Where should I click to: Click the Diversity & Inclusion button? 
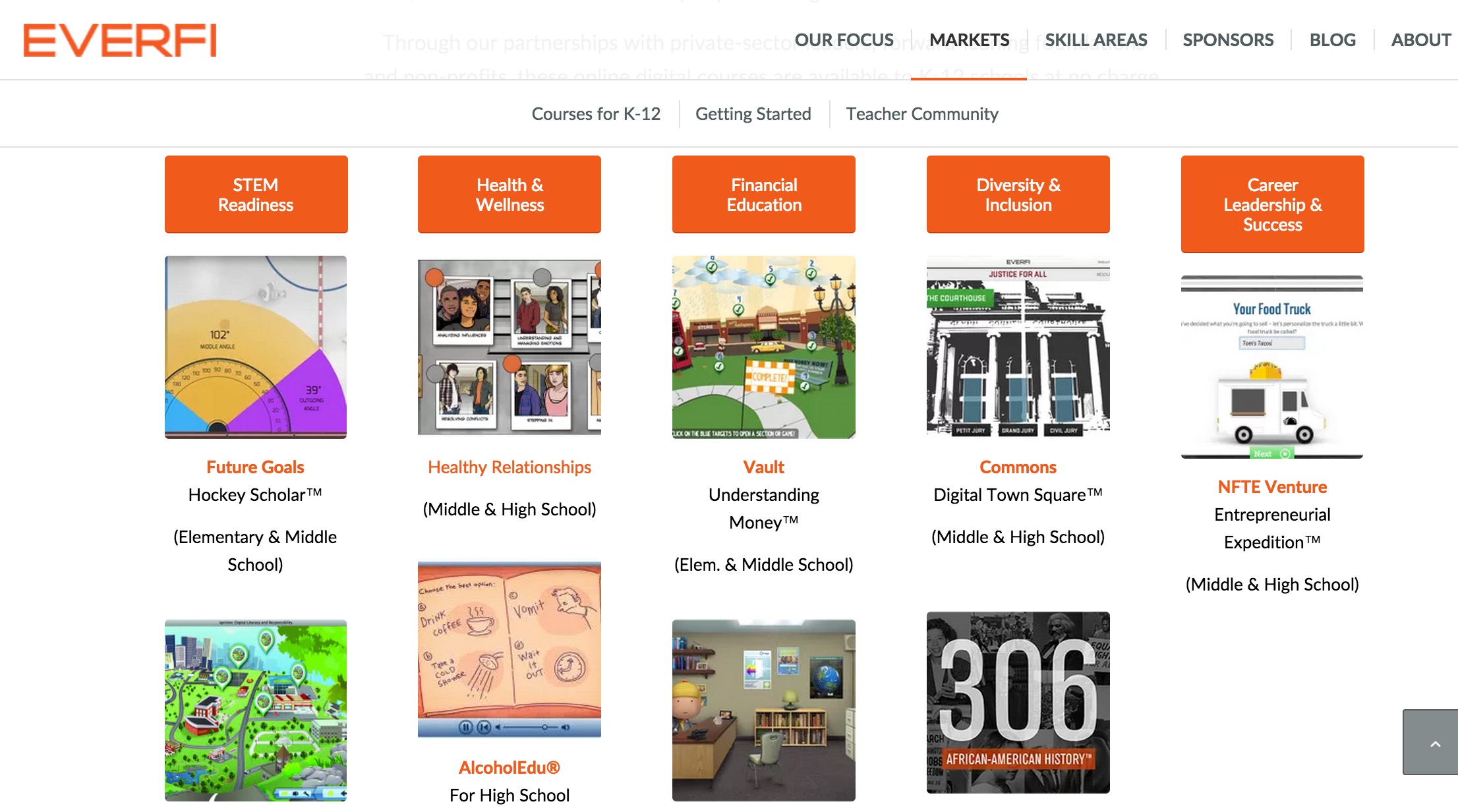[1018, 194]
